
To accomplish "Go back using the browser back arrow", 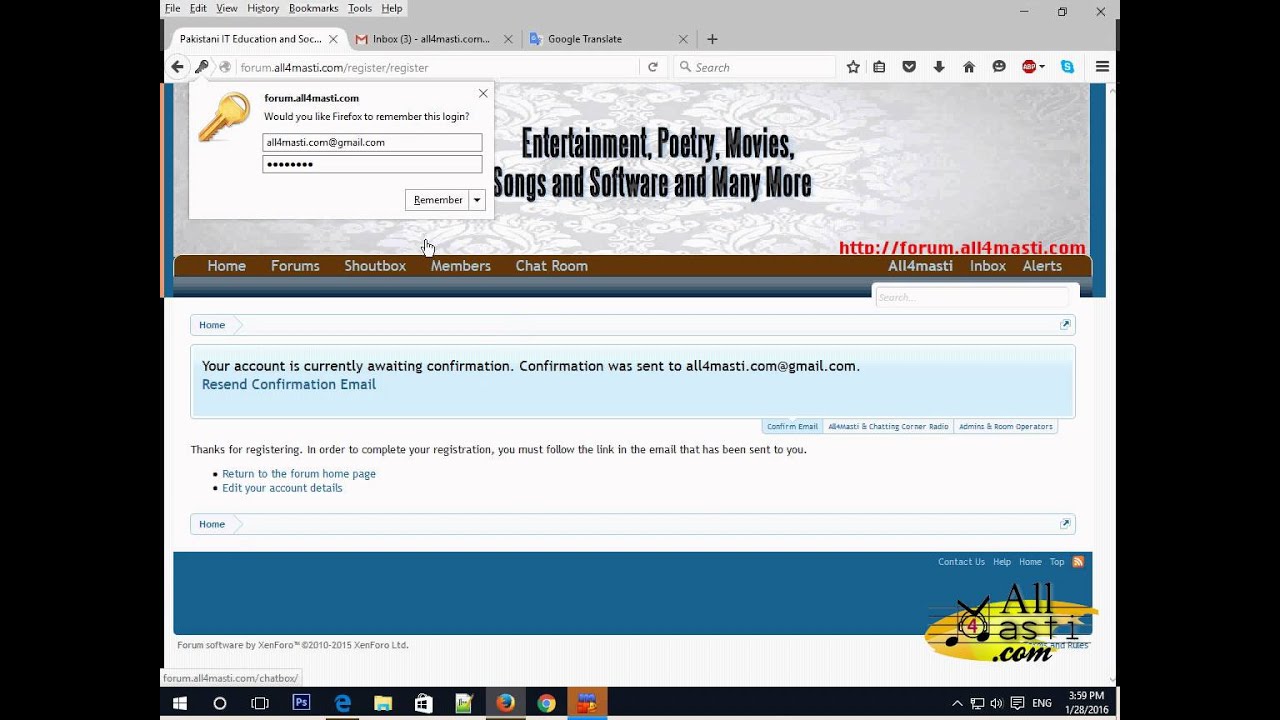I will click(x=178, y=67).
